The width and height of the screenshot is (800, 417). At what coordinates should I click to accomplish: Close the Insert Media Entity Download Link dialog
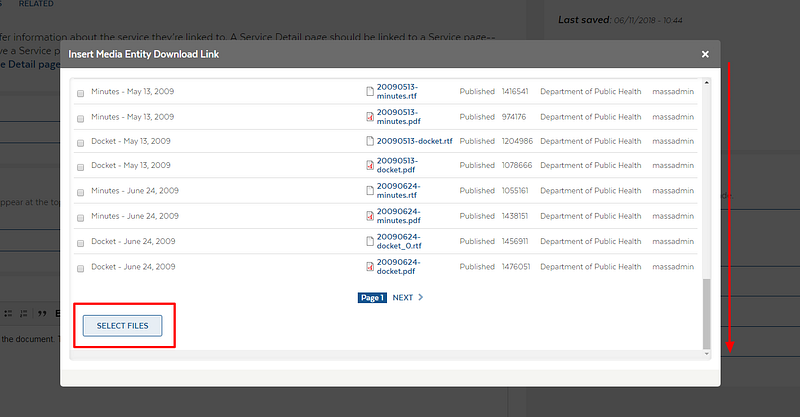[705, 54]
